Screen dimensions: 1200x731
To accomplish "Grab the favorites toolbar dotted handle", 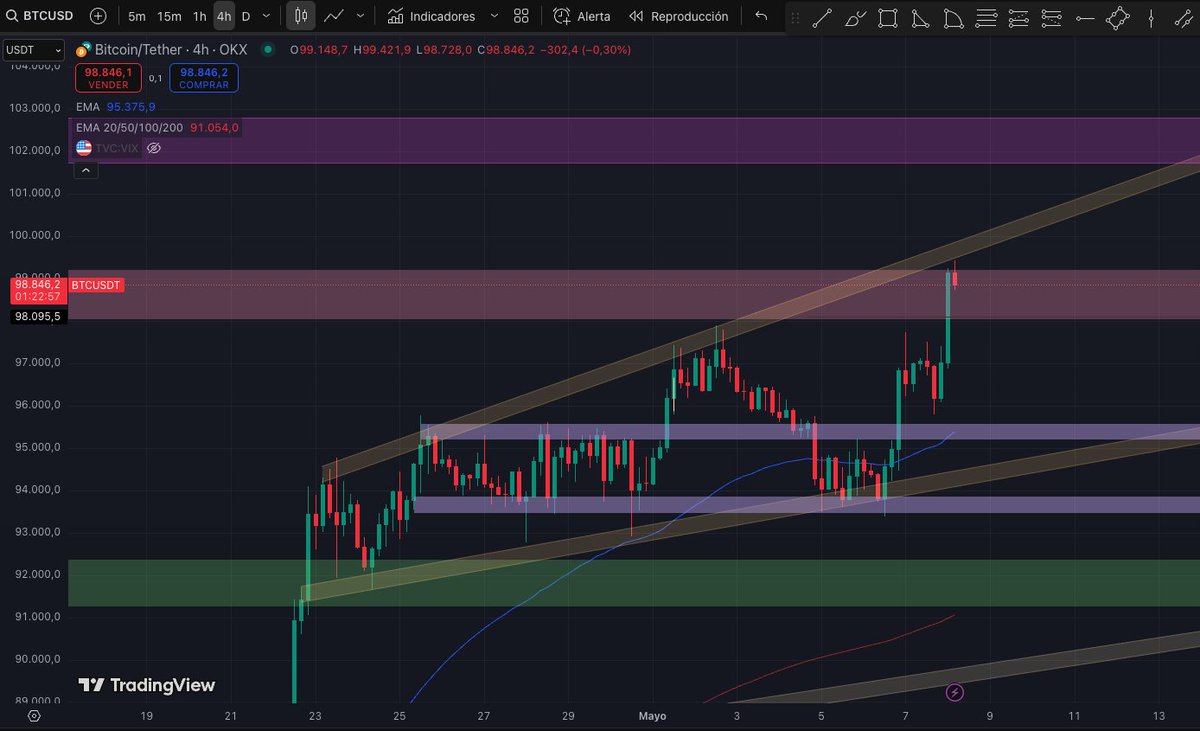I will [795, 17].
